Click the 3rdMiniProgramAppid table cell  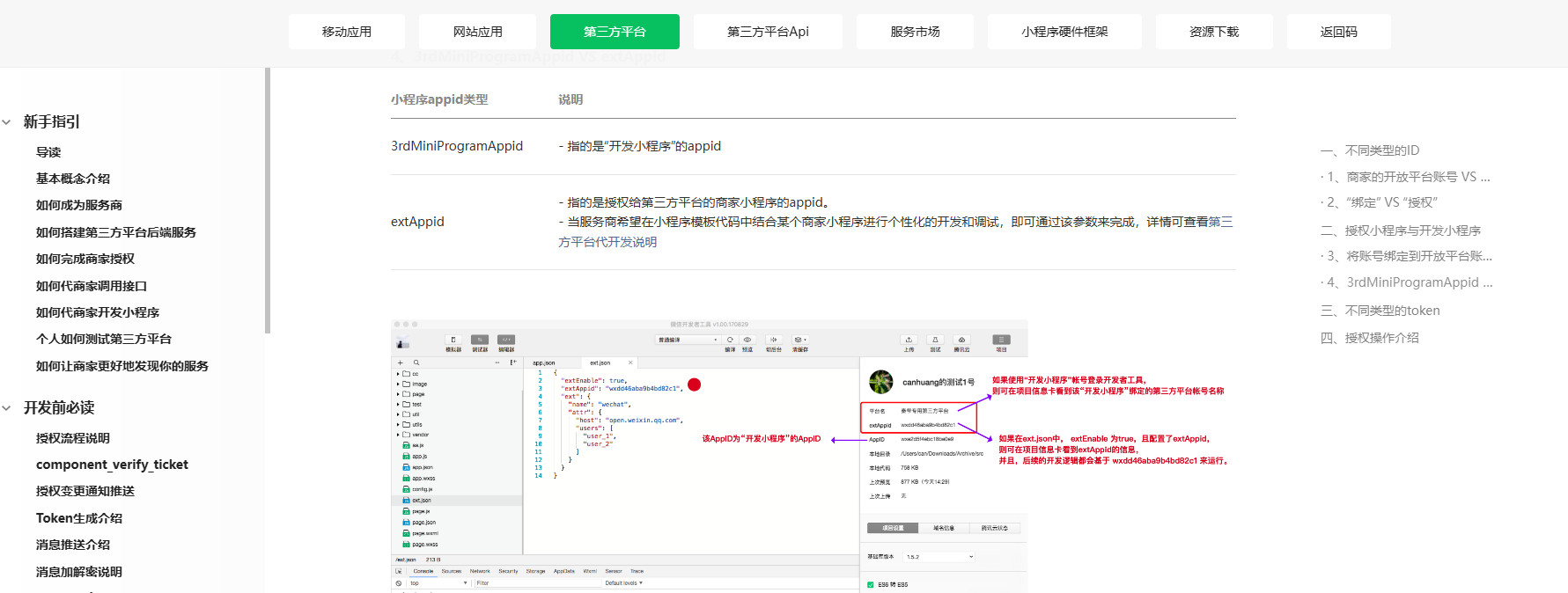[457, 146]
